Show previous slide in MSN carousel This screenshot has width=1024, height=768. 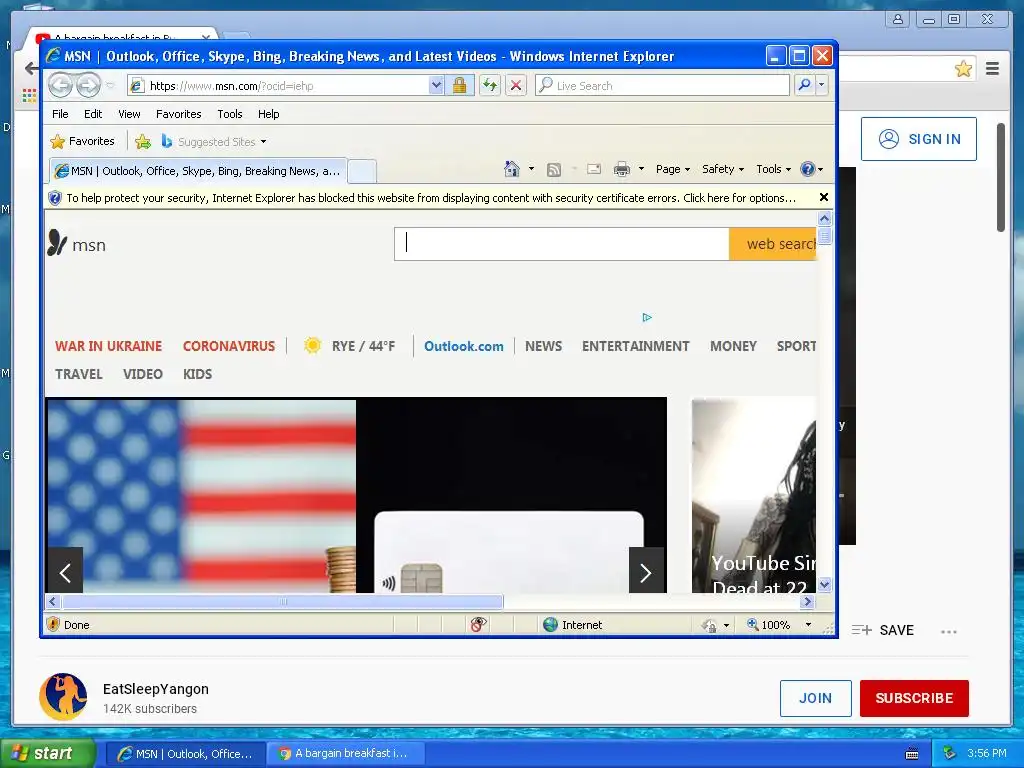65,572
